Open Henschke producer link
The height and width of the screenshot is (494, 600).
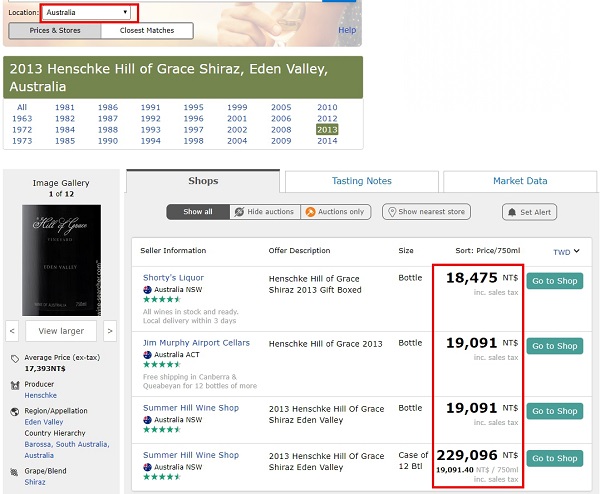pyautogui.click(x=41, y=395)
